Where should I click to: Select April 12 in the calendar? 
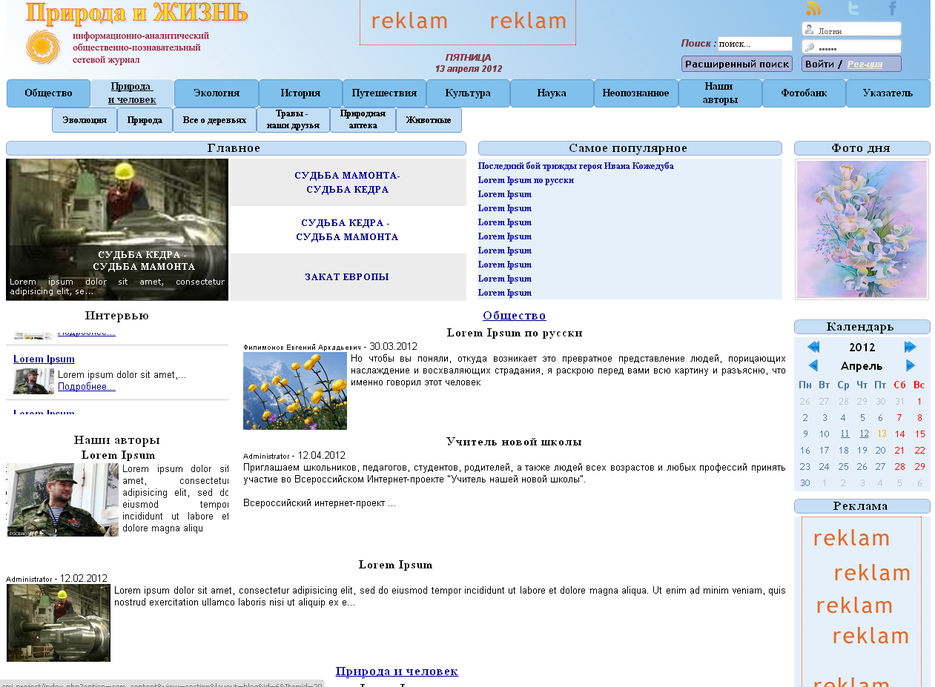[863, 434]
